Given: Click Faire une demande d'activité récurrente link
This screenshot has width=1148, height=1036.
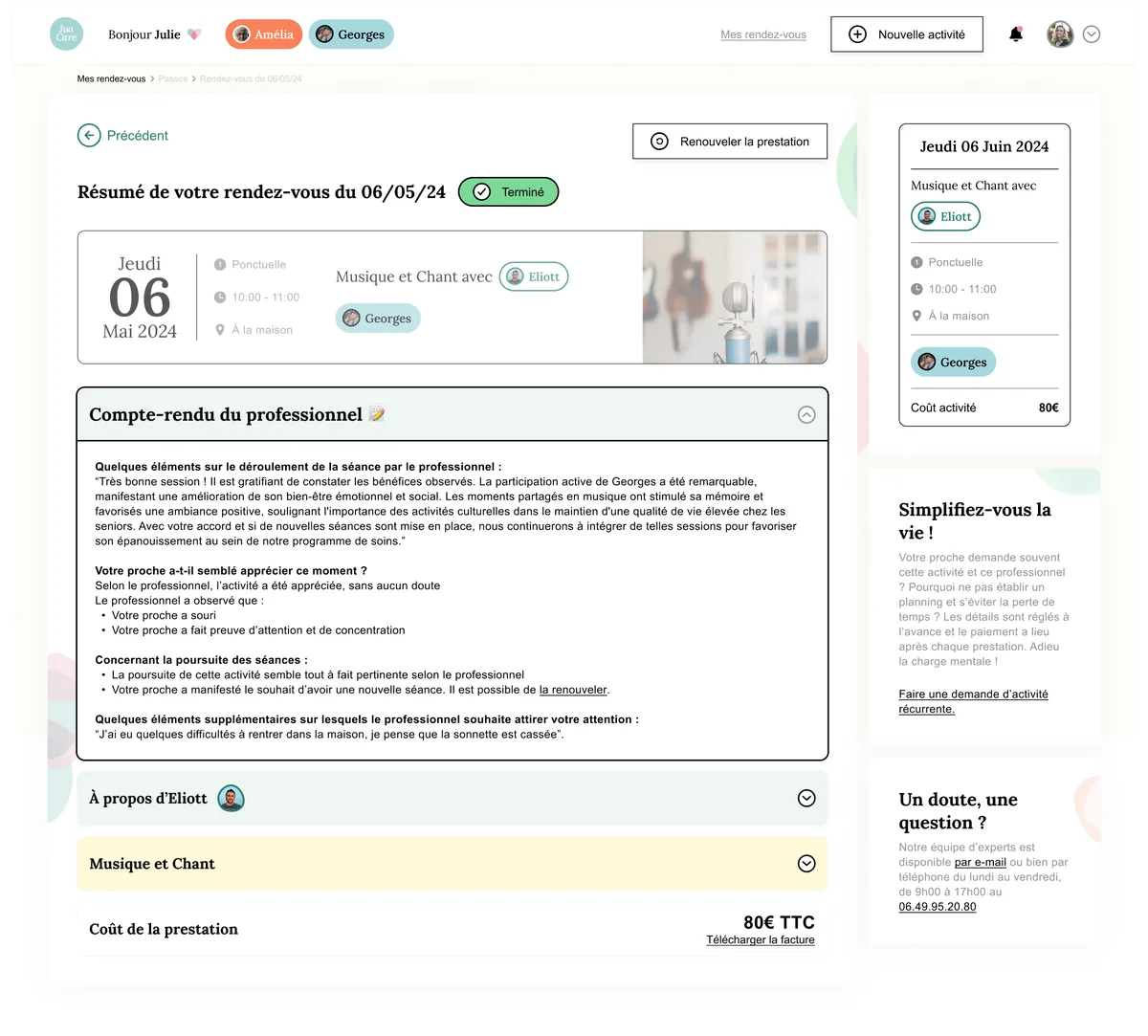Looking at the screenshot, I should tap(973, 701).
